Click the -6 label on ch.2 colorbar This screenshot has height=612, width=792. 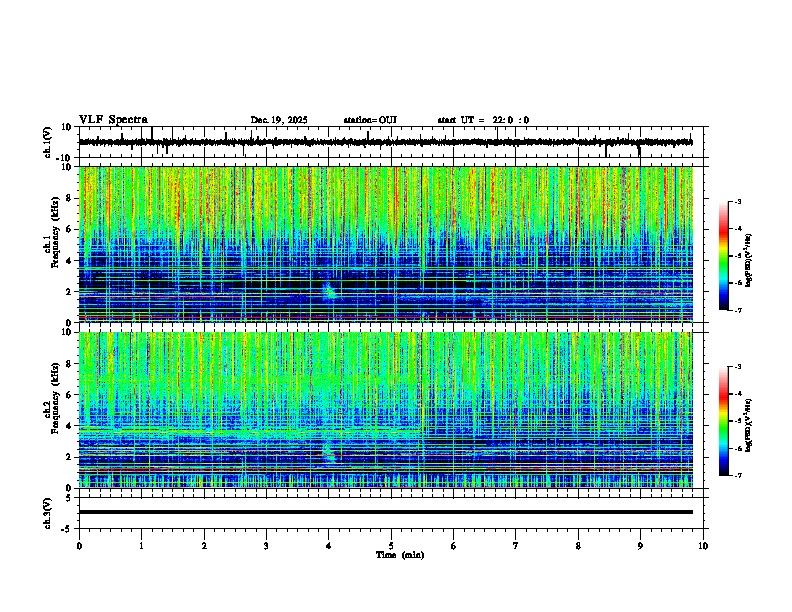[737, 448]
